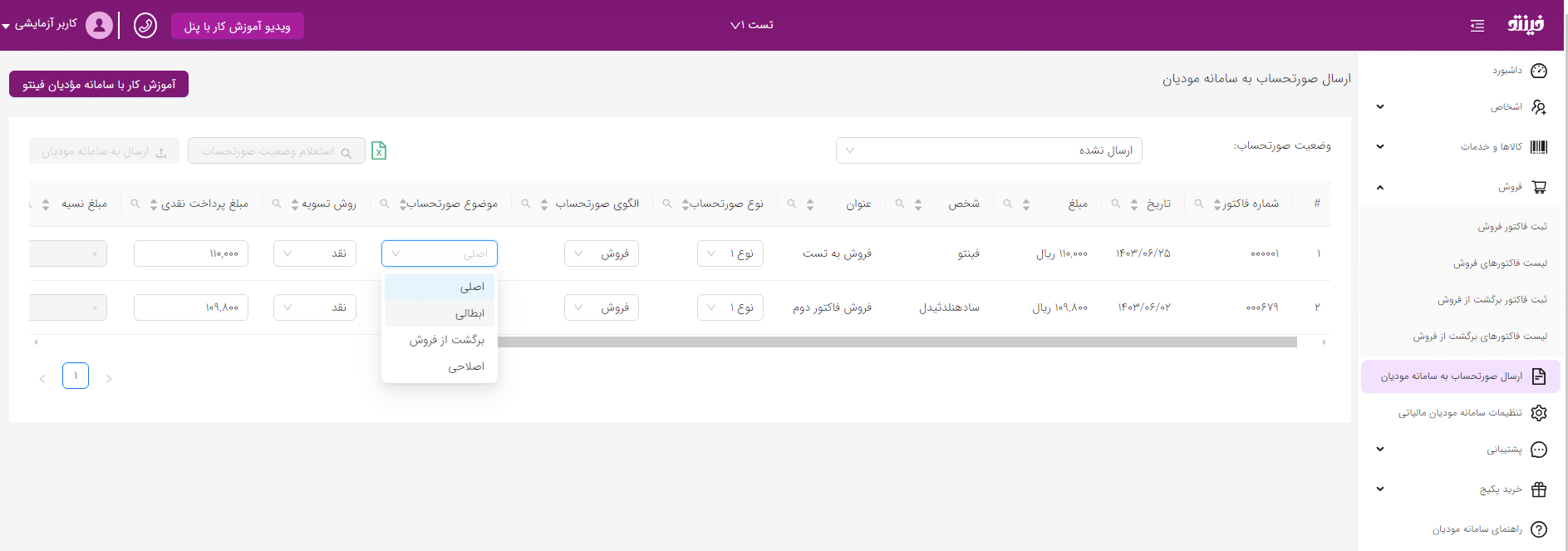Click search icon for الگوی صورتحساب column
The height and width of the screenshot is (551, 1568).
point(525,204)
